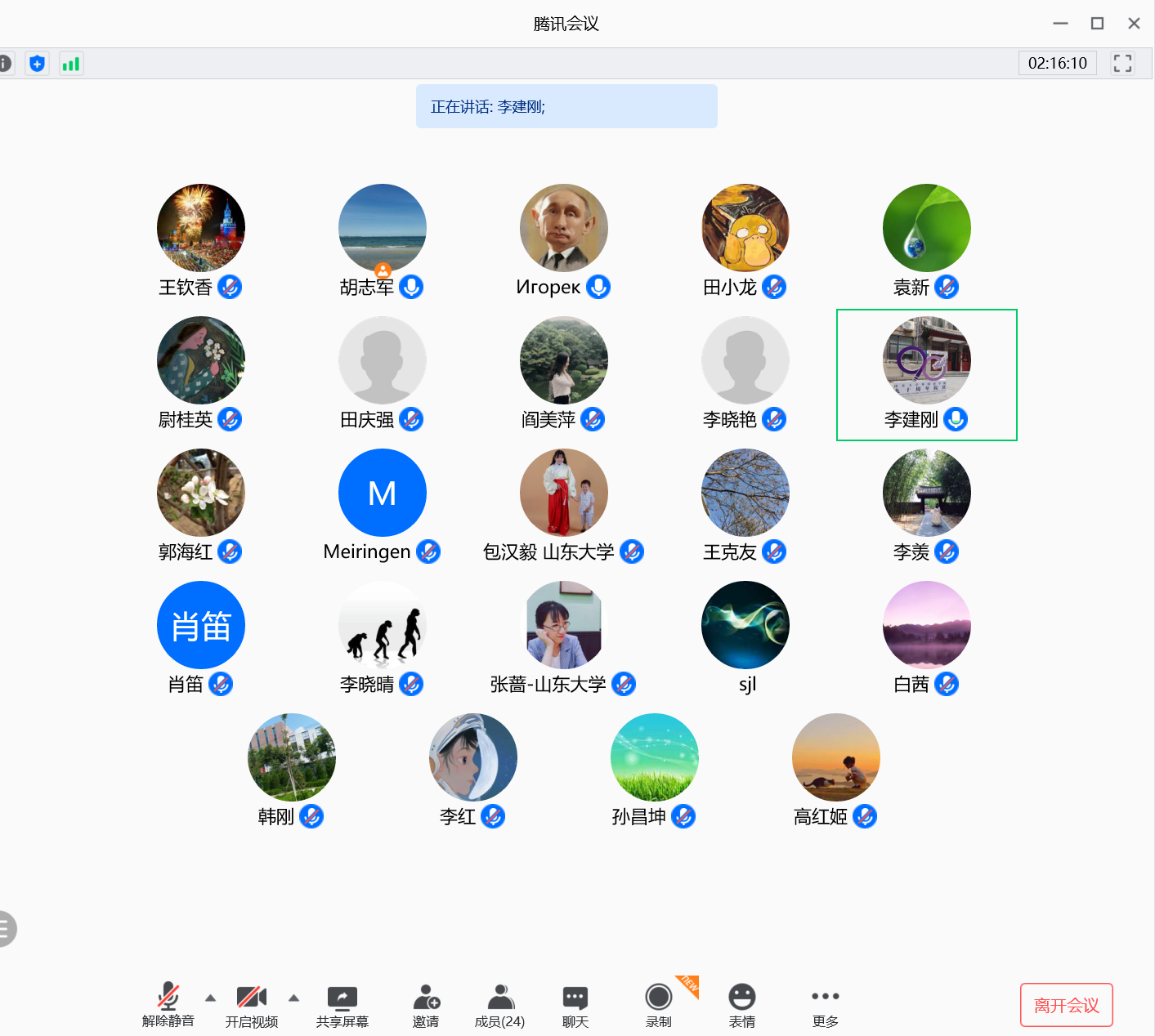Unmute your microphone
This screenshot has width=1155, height=1036.
click(168, 998)
